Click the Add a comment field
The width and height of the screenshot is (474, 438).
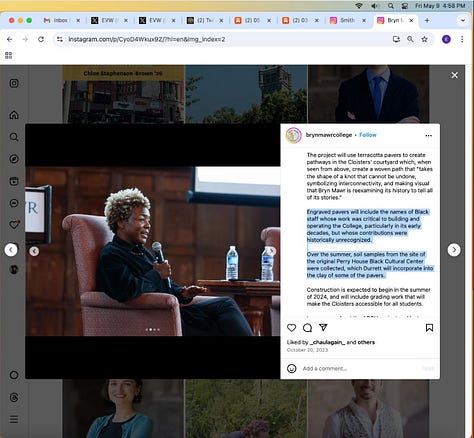(x=358, y=368)
